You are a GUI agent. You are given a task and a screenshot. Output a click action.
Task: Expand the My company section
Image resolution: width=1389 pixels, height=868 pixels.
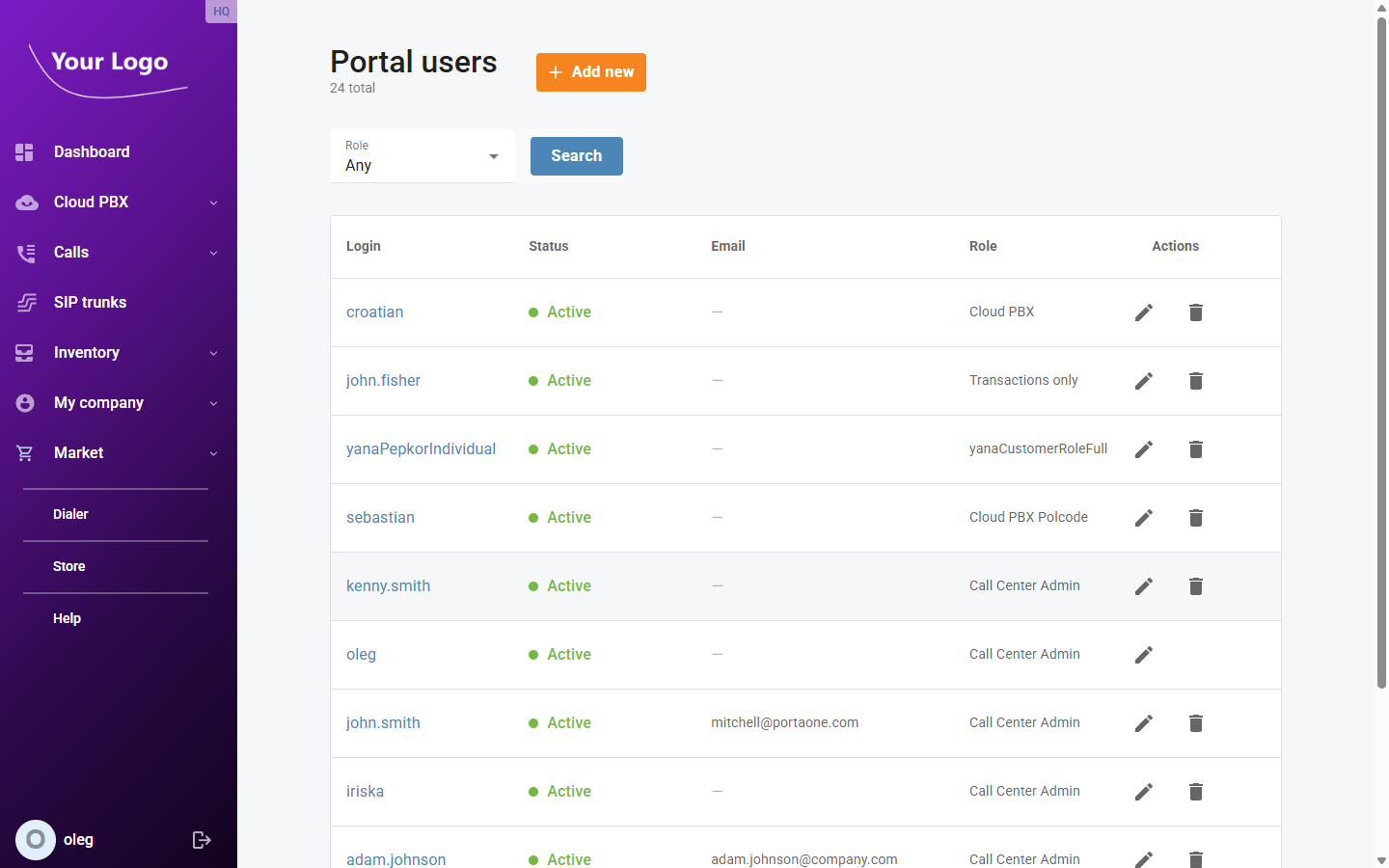coord(213,402)
